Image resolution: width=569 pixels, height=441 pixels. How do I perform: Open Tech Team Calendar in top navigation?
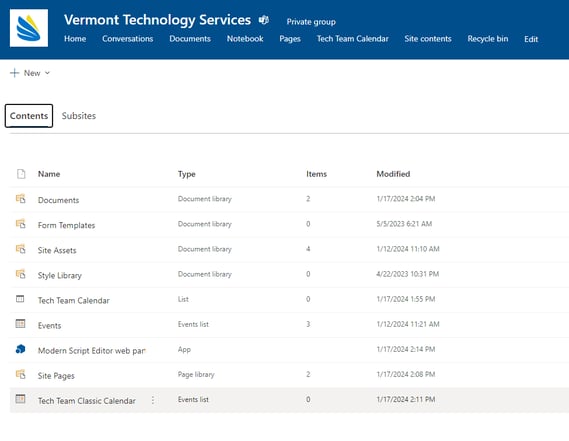click(x=352, y=39)
